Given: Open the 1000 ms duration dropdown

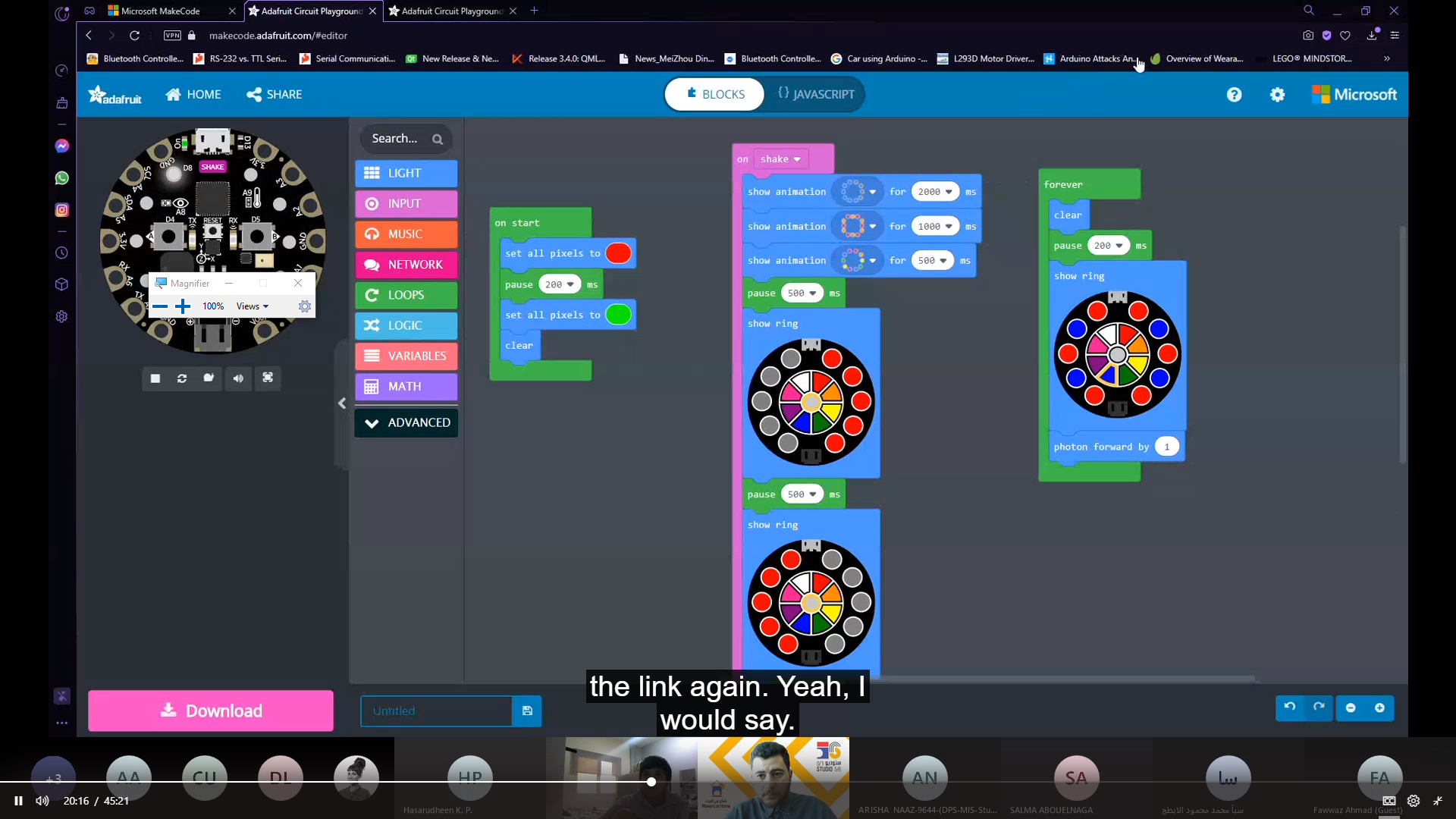Looking at the screenshot, I should click(x=935, y=226).
